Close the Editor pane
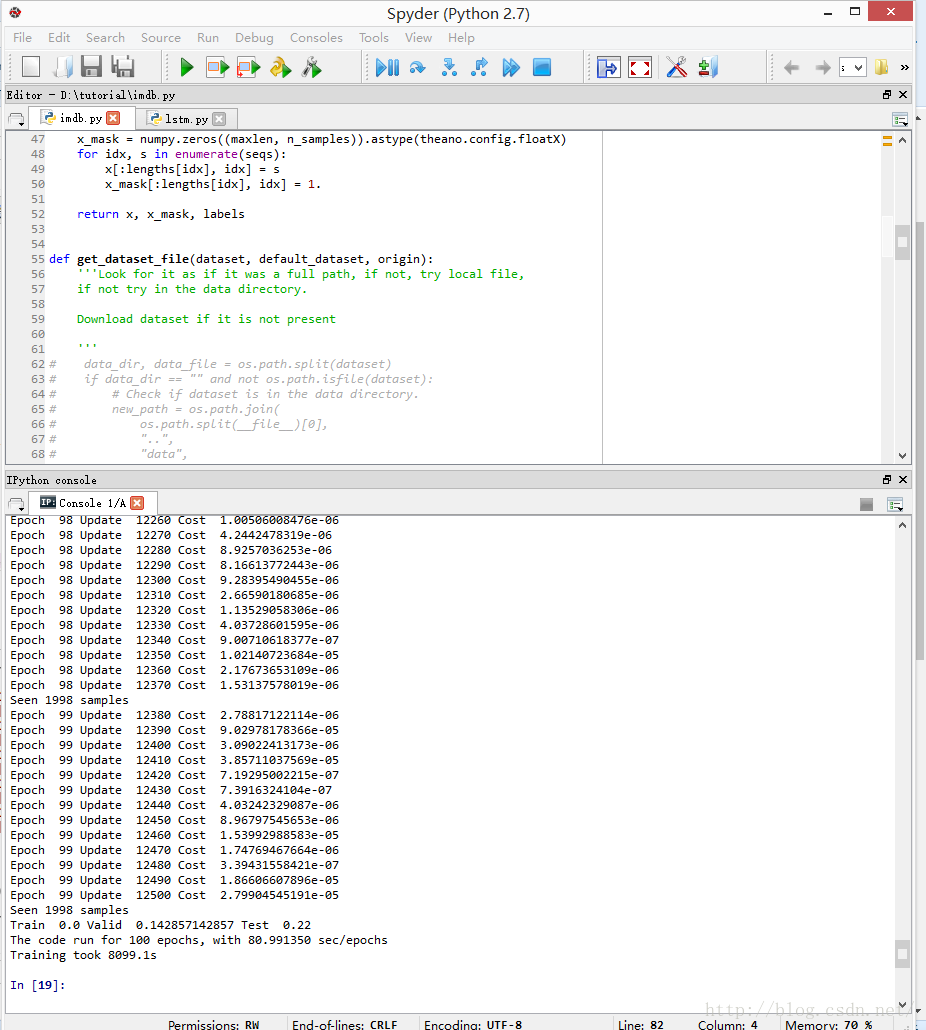926x1030 pixels. 903,95
